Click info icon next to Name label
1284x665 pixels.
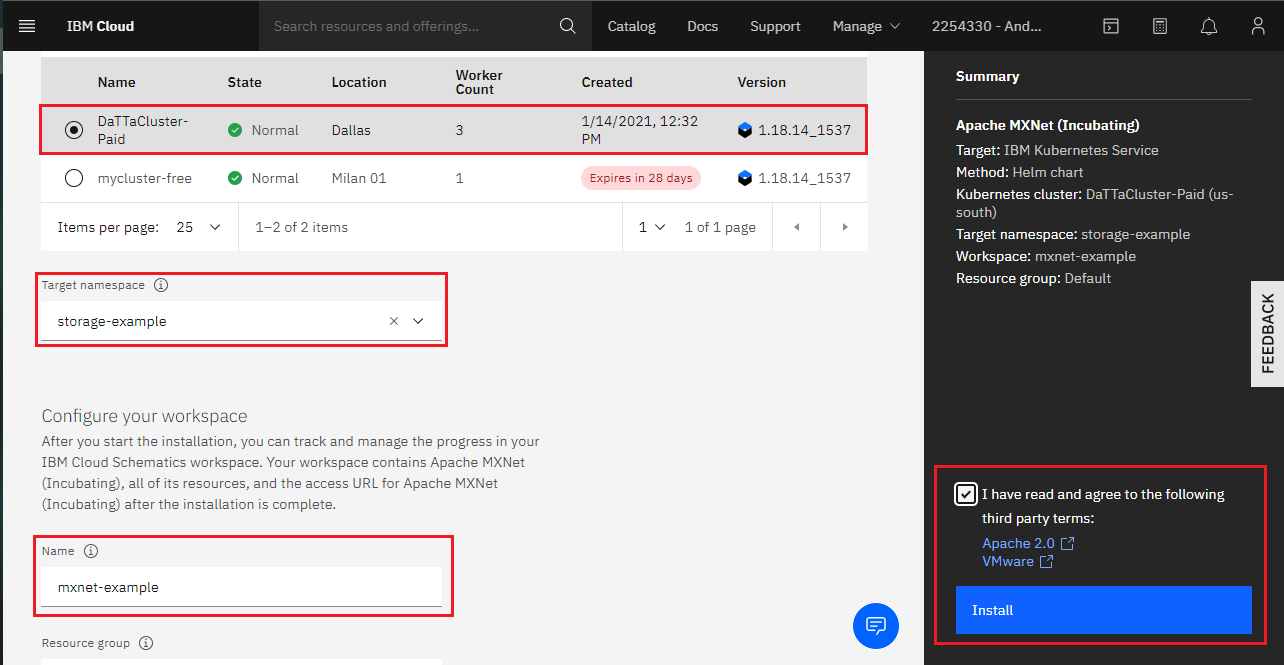(x=91, y=551)
